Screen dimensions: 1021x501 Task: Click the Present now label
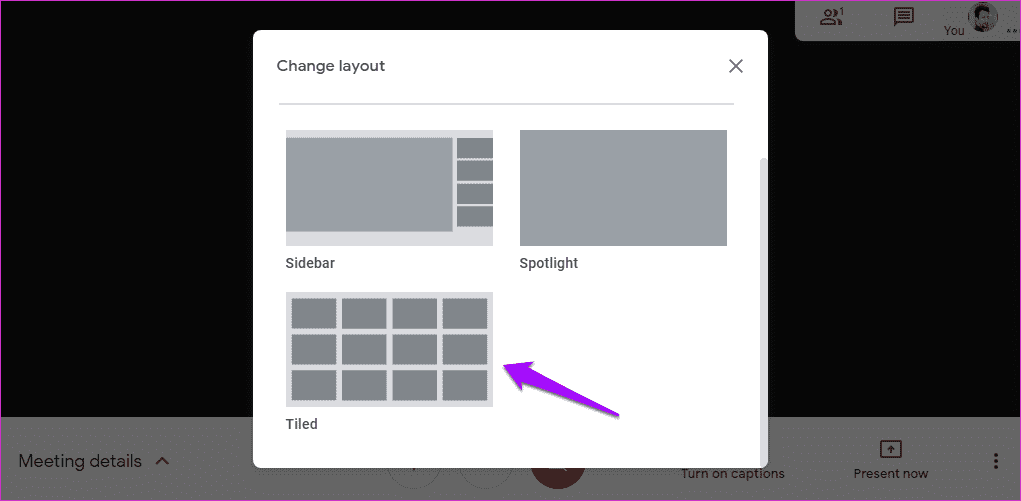coord(891,474)
